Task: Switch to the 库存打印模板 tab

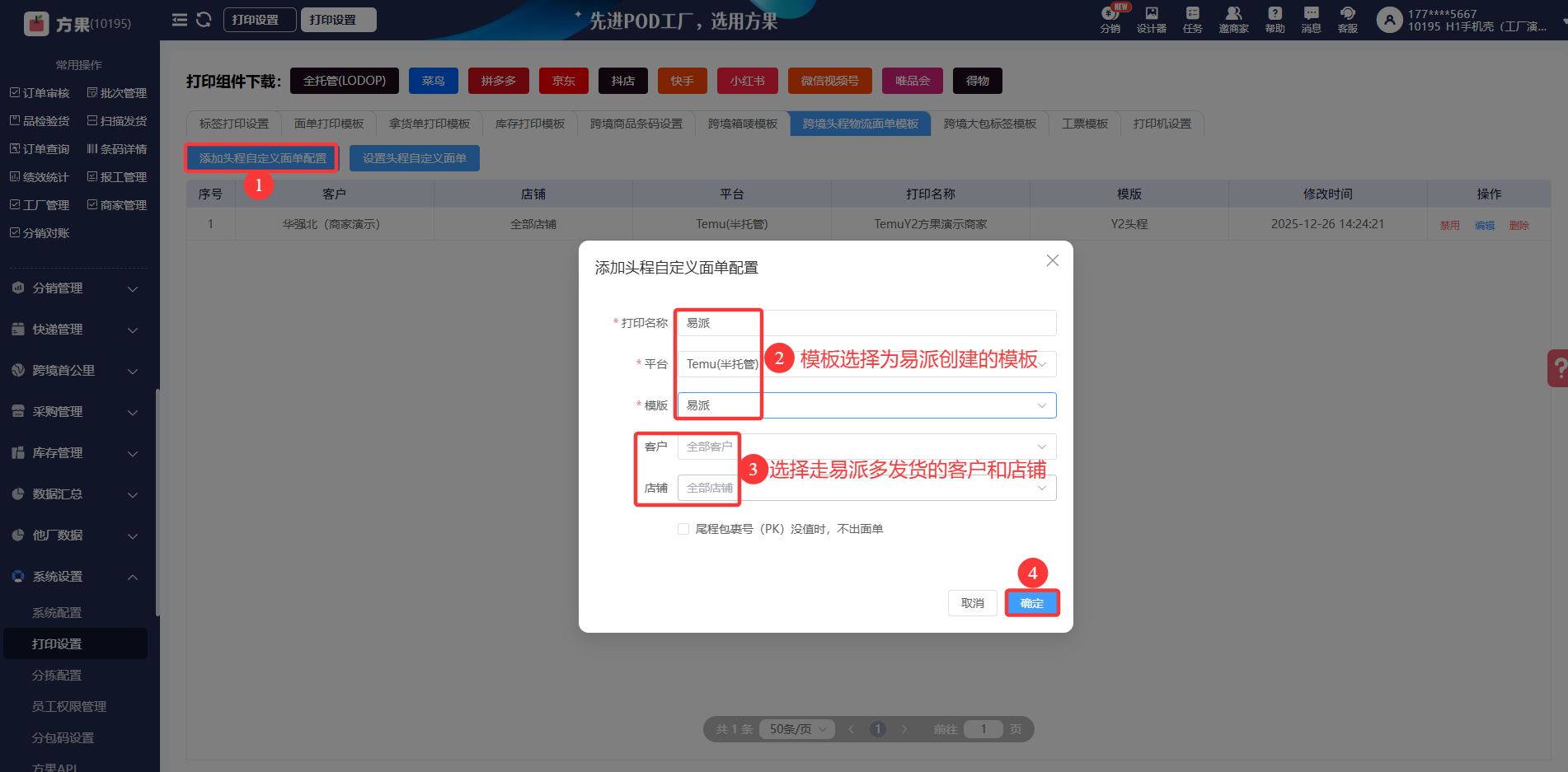Action: coord(530,124)
